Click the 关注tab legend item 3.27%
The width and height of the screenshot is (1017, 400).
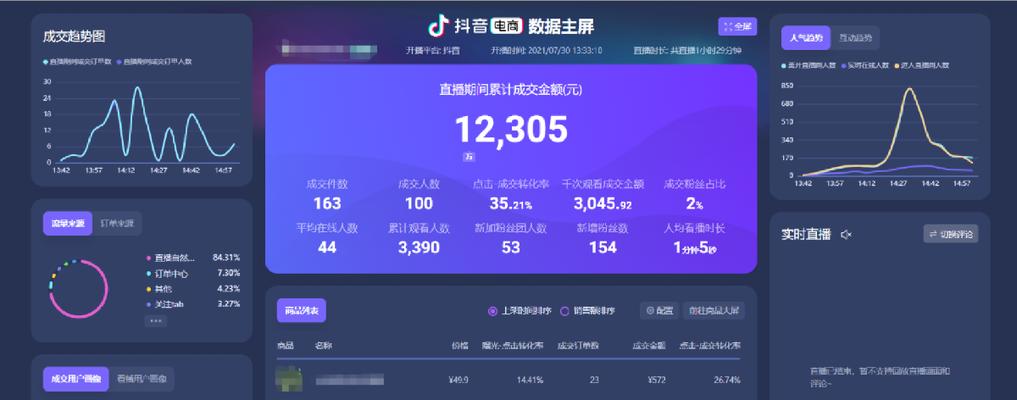click(193, 304)
